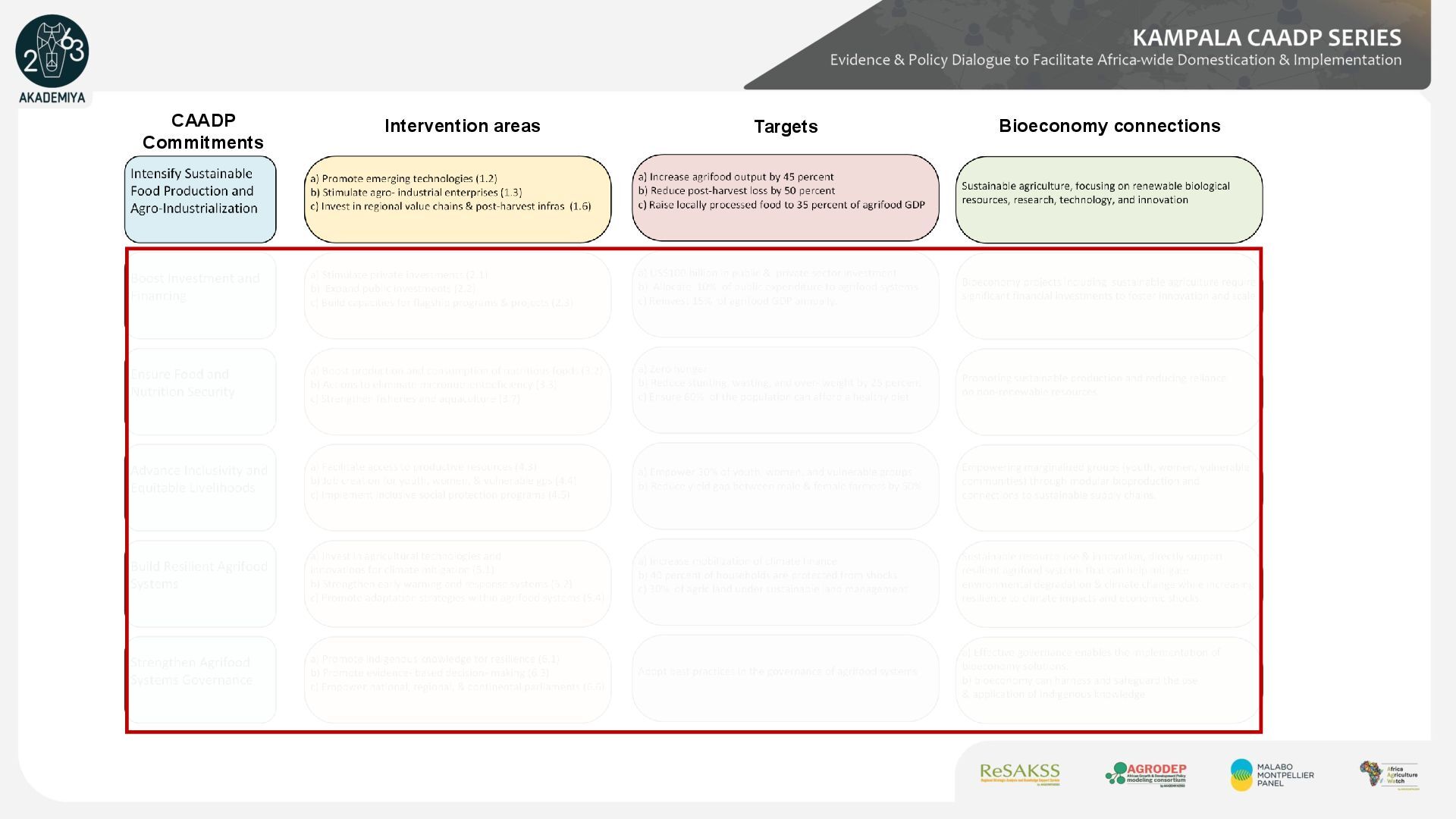
Task: Click faded Advance Inclusivity and Equitable Livelihoods box
Action: pyautogui.click(x=200, y=487)
